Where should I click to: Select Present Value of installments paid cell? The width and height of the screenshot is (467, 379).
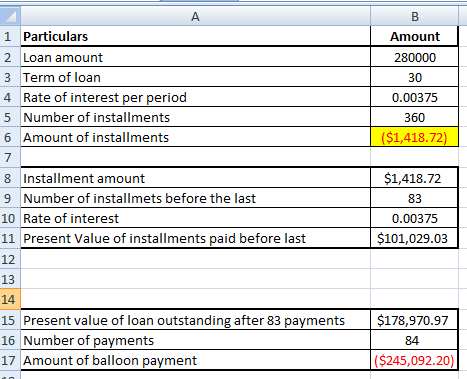click(195, 238)
